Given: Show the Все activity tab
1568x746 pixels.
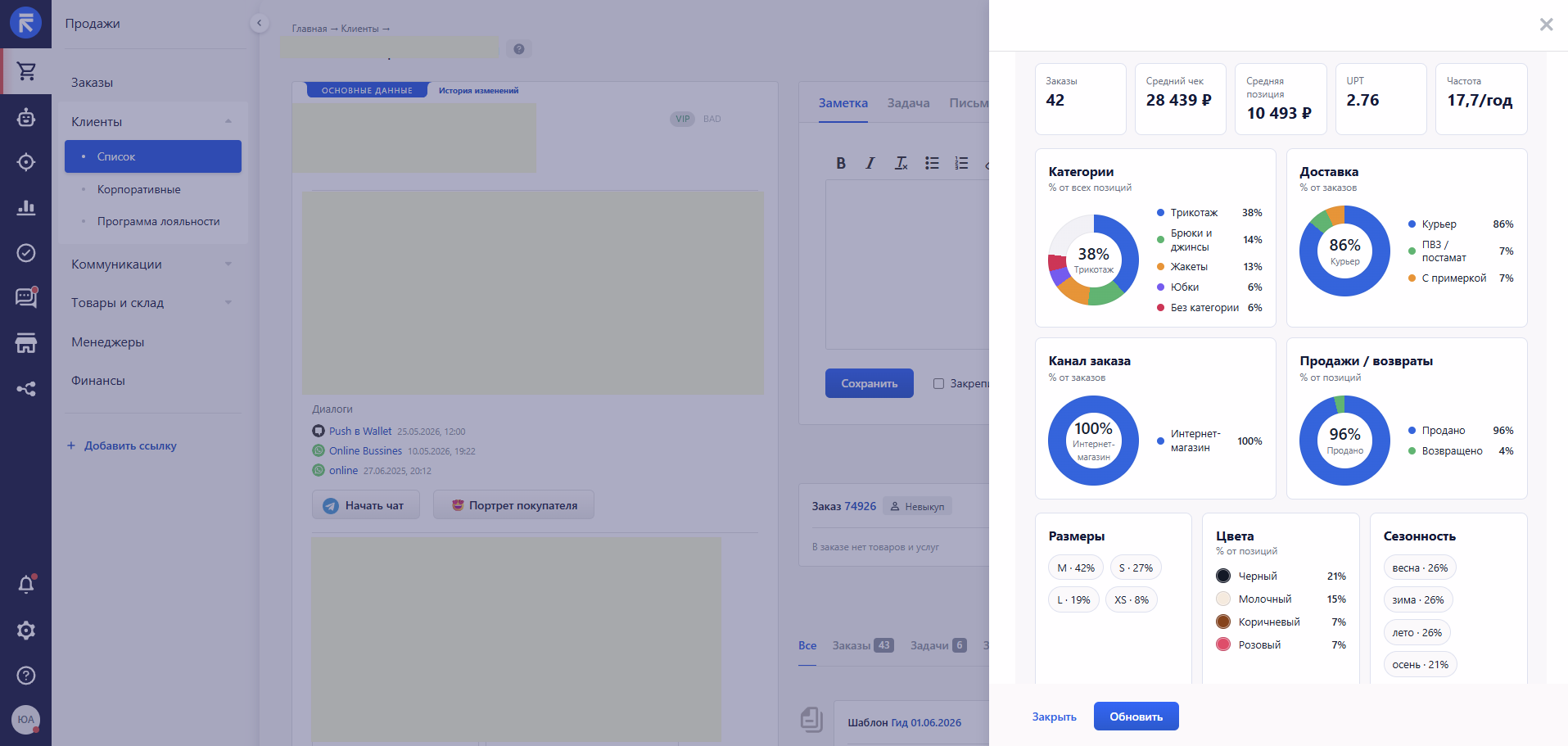Looking at the screenshot, I should pyautogui.click(x=807, y=645).
